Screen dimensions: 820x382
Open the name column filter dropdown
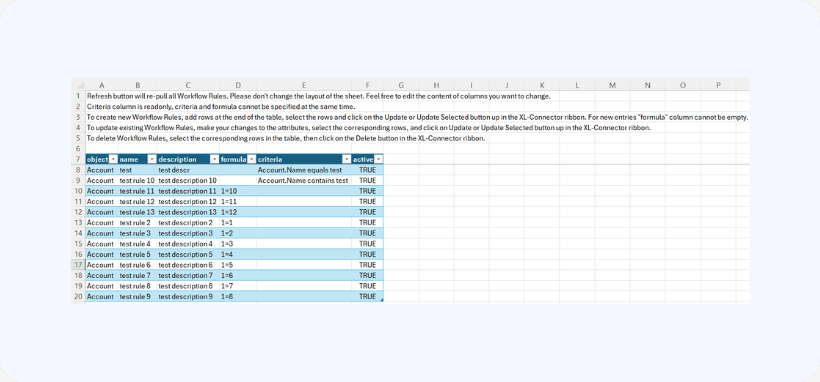click(x=152, y=159)
